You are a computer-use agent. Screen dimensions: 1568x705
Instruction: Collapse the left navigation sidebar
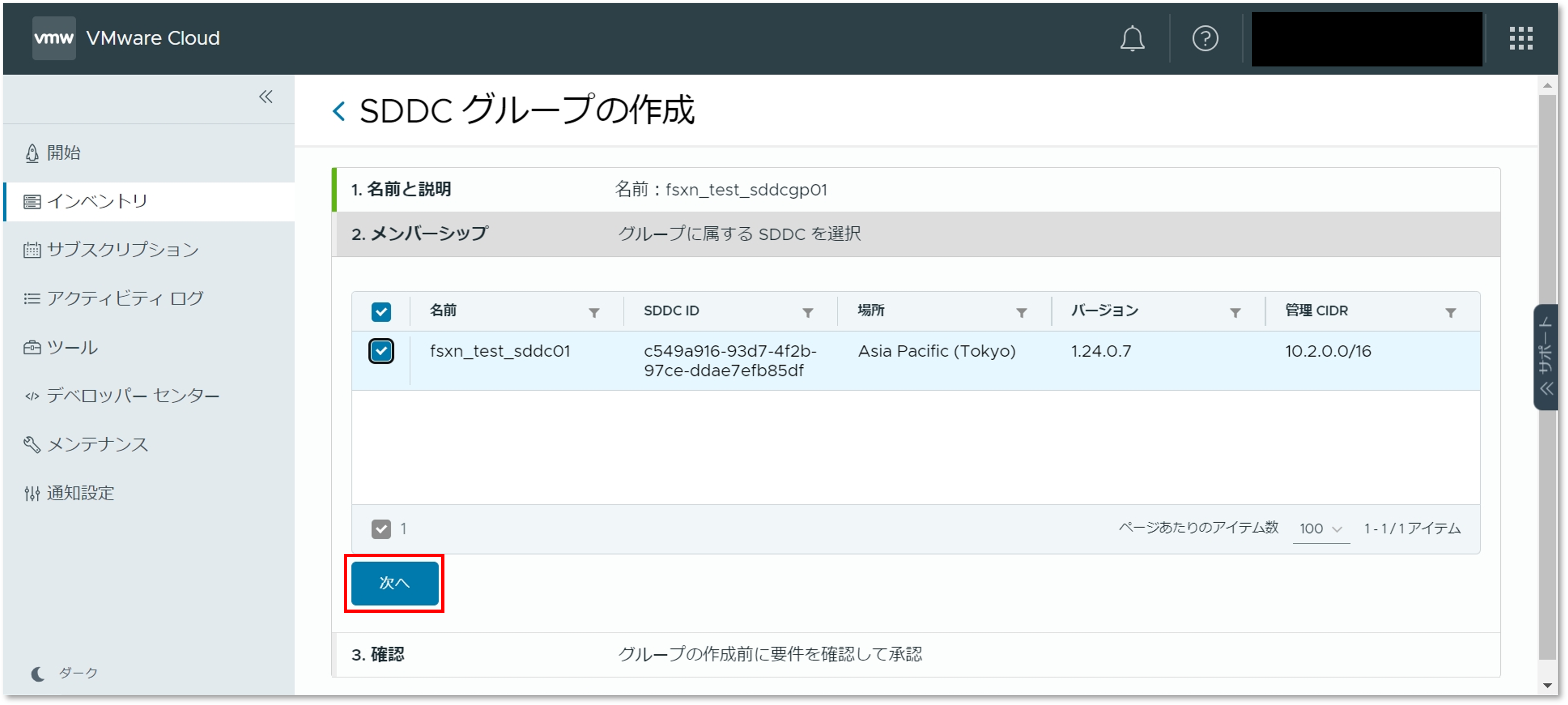tap(265, 96)
